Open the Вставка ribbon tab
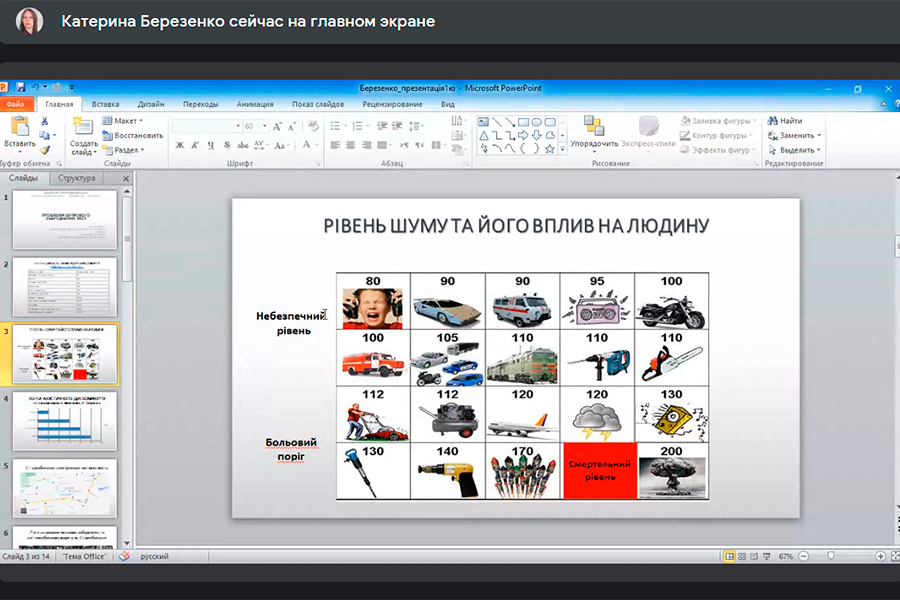Image resolution: width=900 pixels, height=600 pixels. point(105,104)
